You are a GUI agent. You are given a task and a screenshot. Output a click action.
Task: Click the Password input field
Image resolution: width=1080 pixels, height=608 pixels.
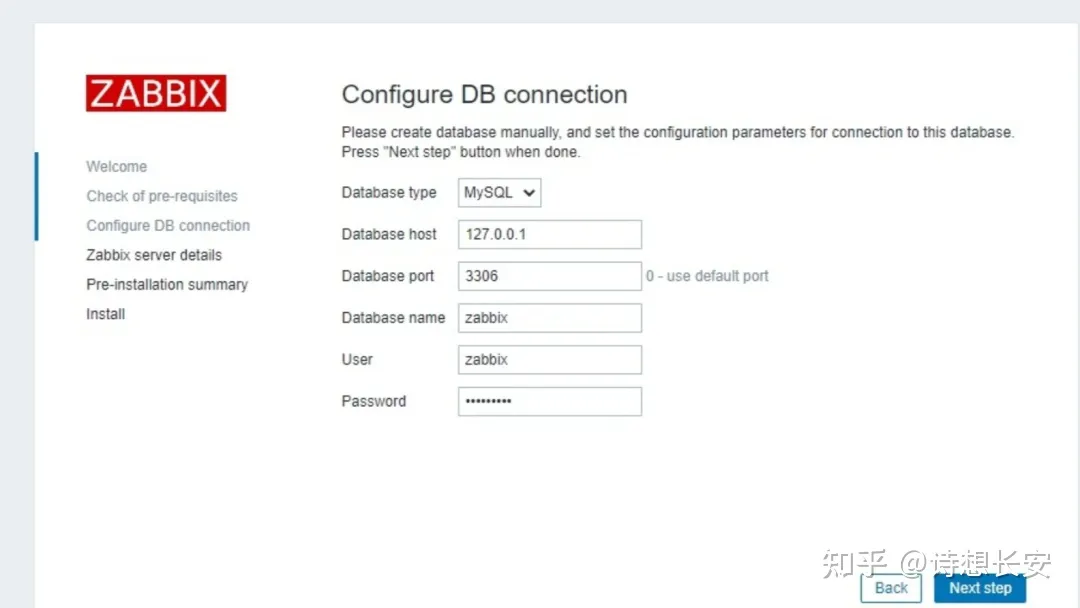pyautogui.click(x=549, y=402)
